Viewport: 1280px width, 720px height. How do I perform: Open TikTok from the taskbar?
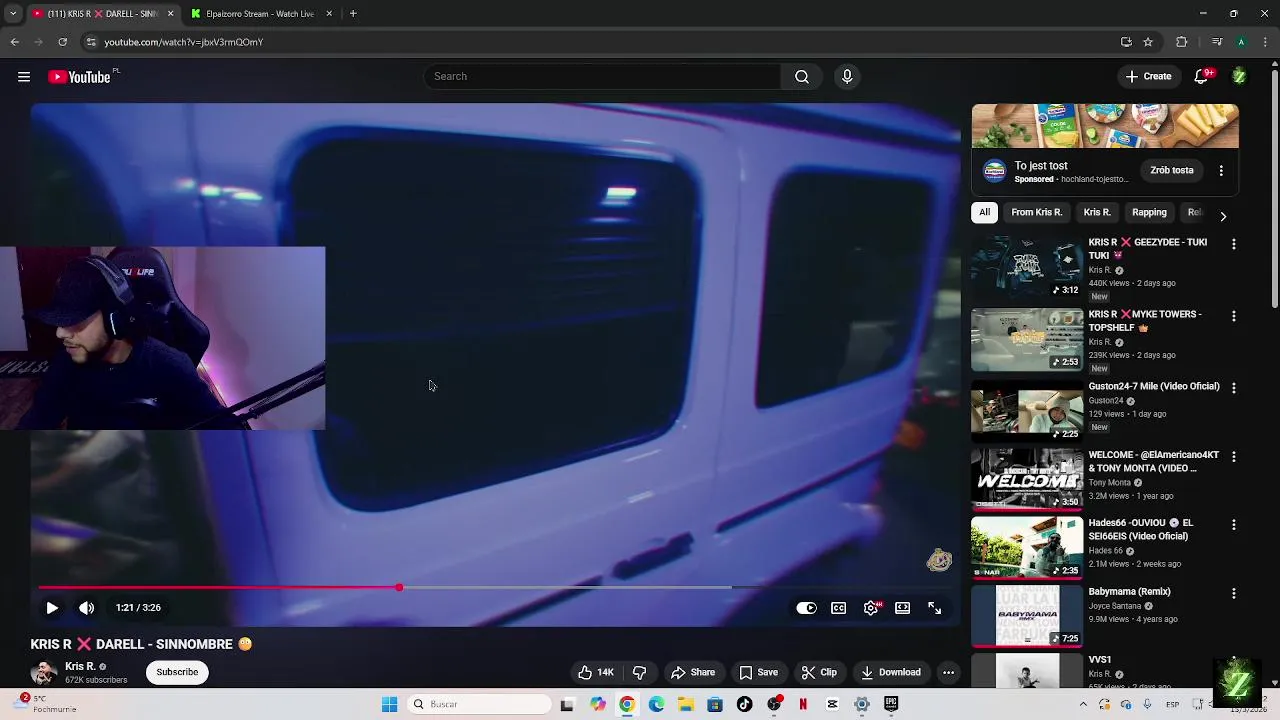[x=744, y=705]
